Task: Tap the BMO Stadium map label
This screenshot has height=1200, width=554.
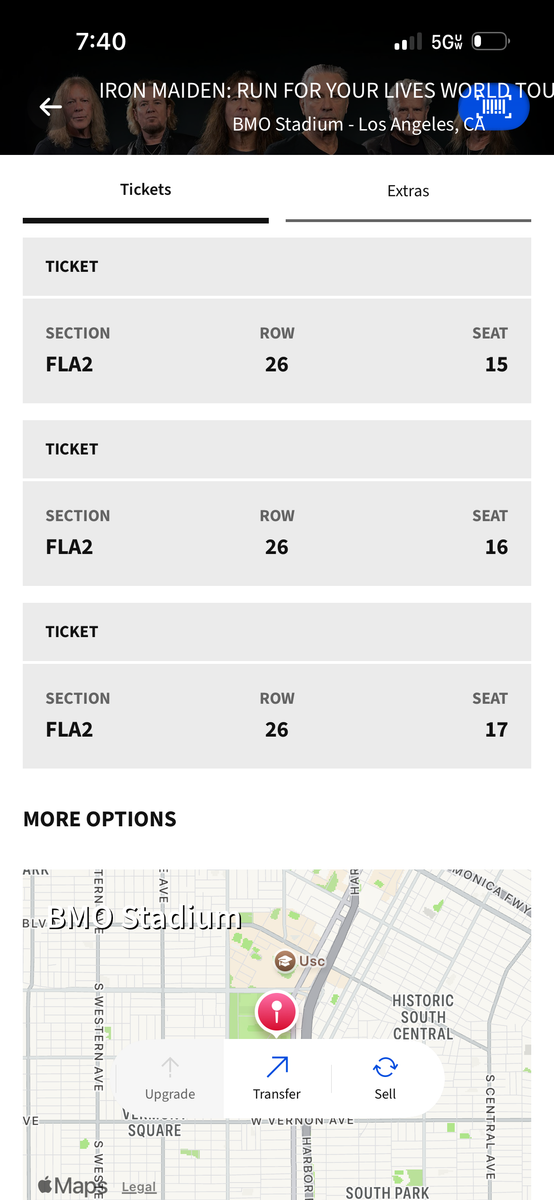Action: point(145,917)
